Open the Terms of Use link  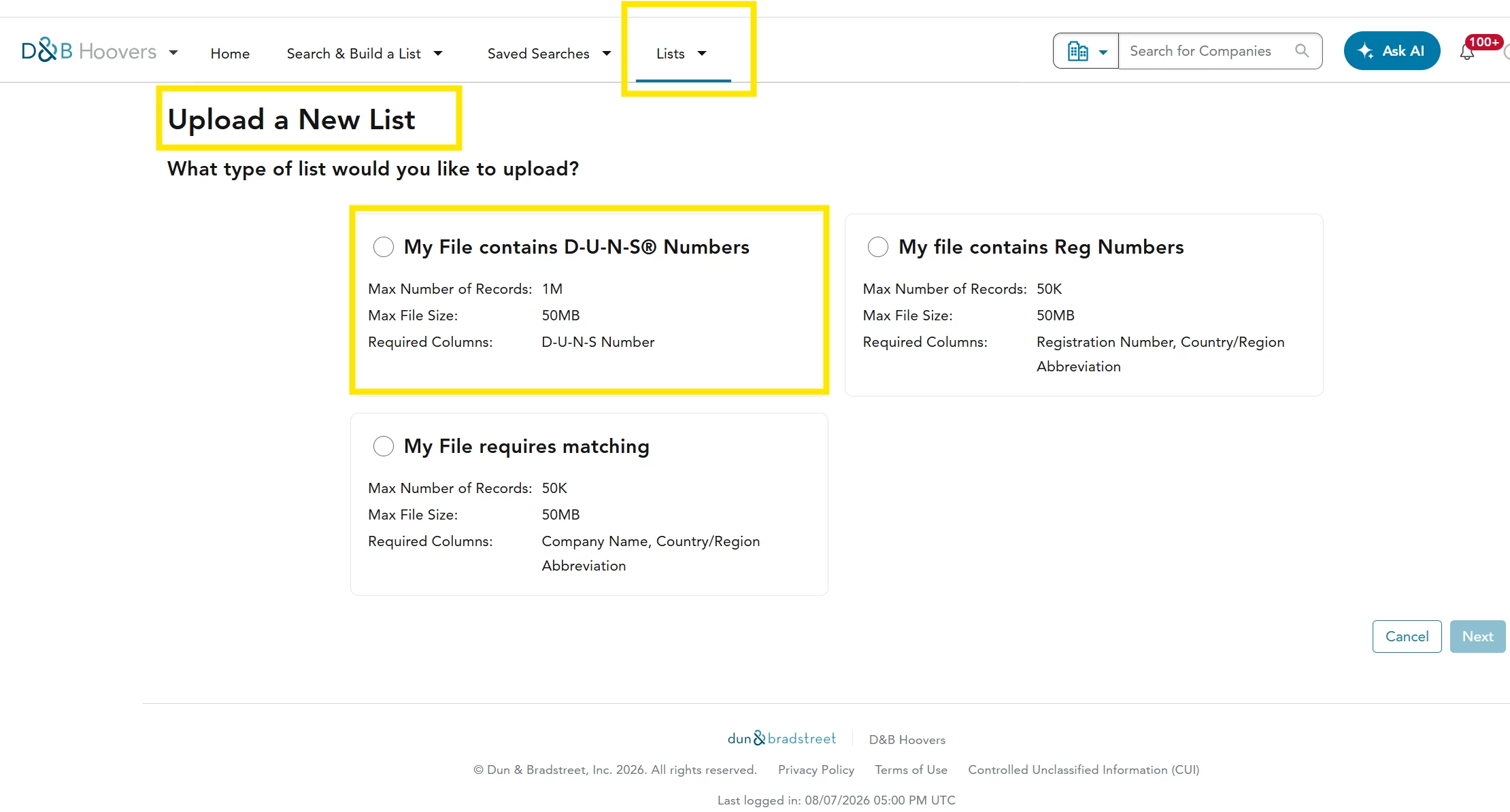click(x=911, y=770)
